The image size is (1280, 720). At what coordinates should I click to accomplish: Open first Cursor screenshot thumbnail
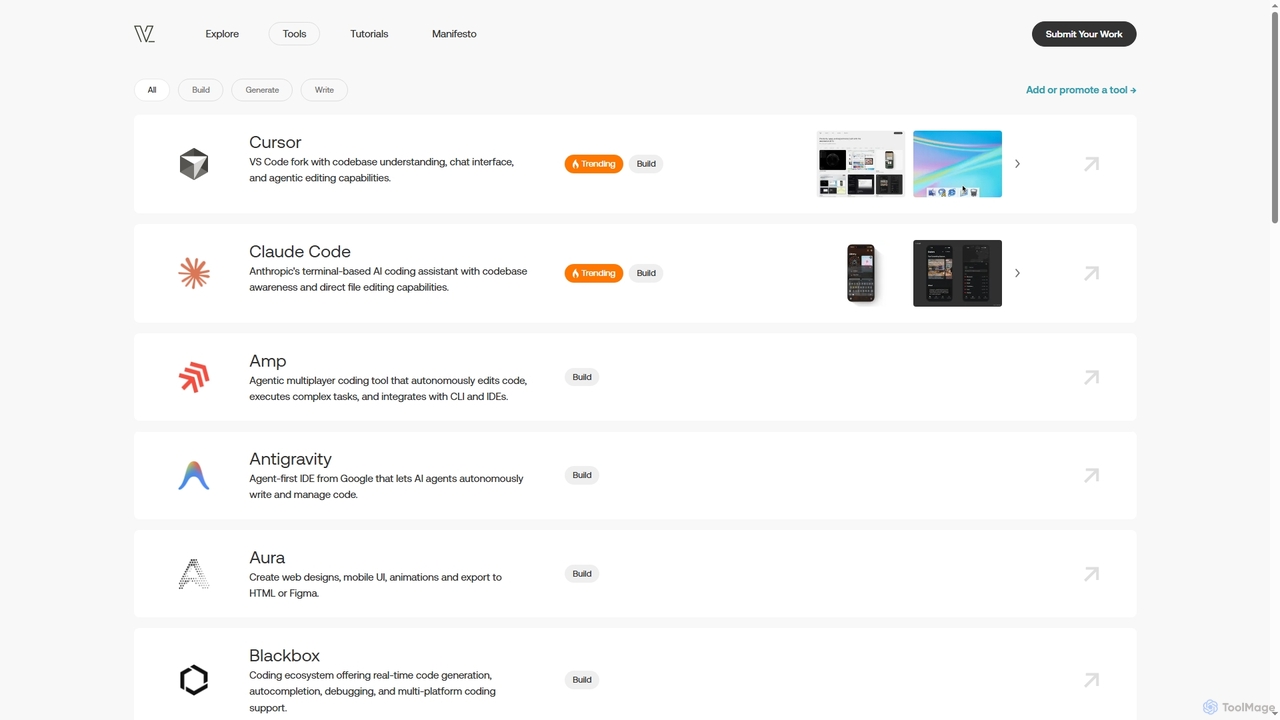click(x=861, y=164)
